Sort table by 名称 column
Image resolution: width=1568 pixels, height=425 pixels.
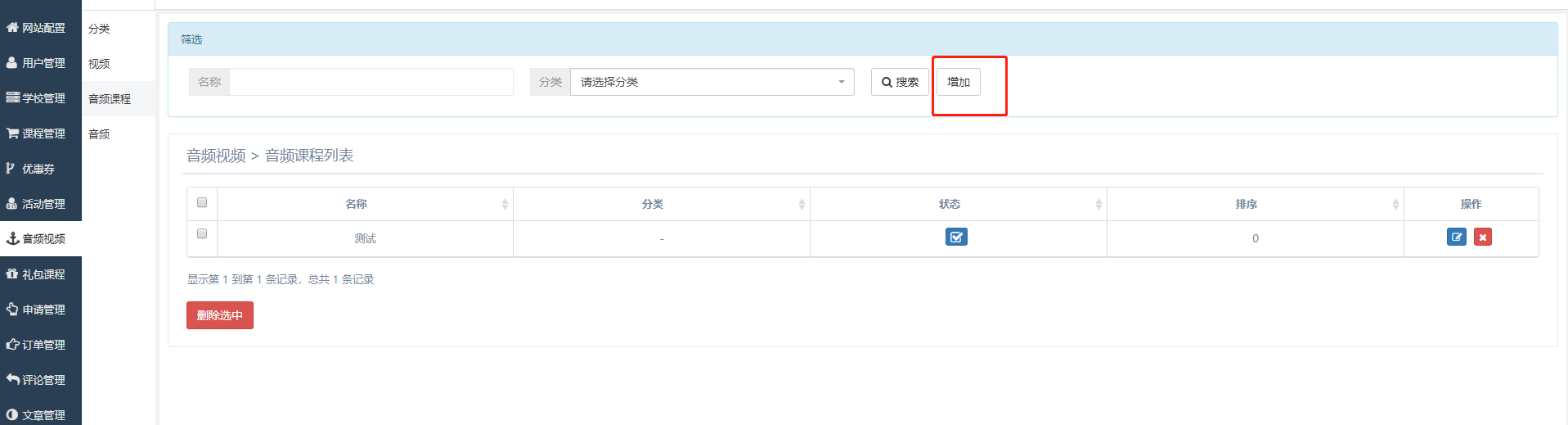[365, 204]
